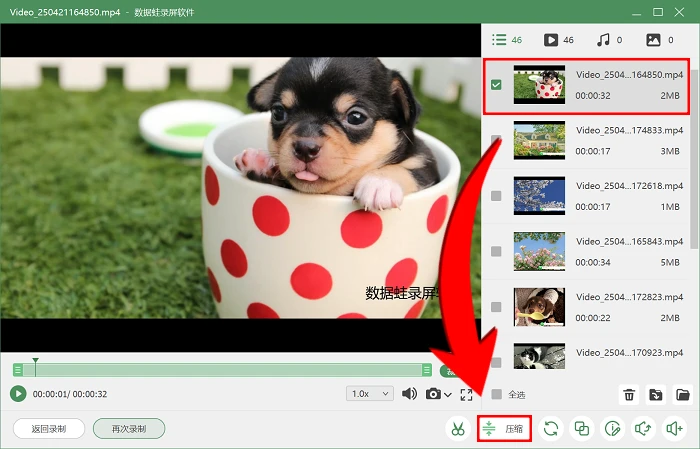Viewport: 700px width, 449px height.
Task: Uncheck the Video_2504...164850.mp4 checkbox
Action: 496,85
